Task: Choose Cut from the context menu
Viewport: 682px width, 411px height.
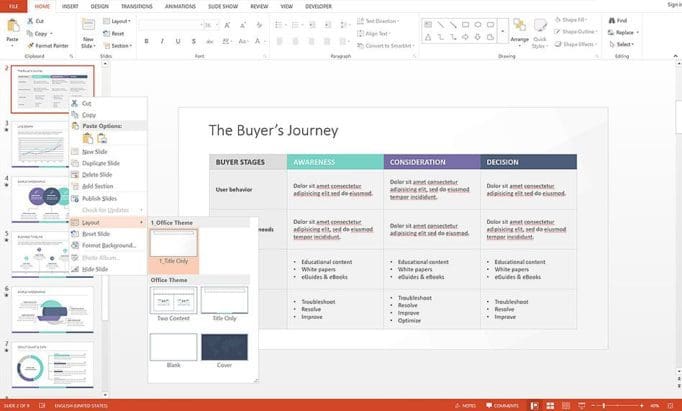Action: (108, 103)
